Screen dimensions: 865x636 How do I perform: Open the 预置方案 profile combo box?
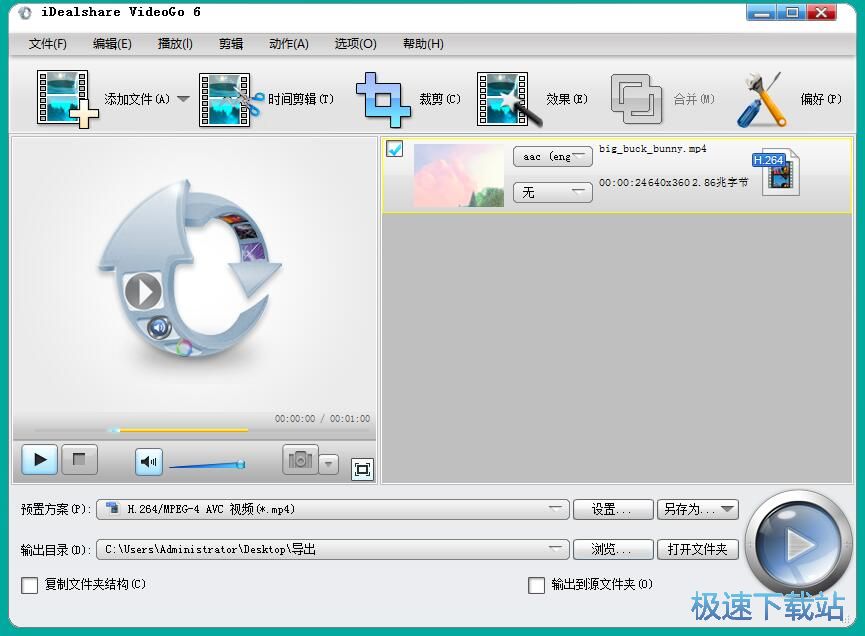[x=333, y=509]
